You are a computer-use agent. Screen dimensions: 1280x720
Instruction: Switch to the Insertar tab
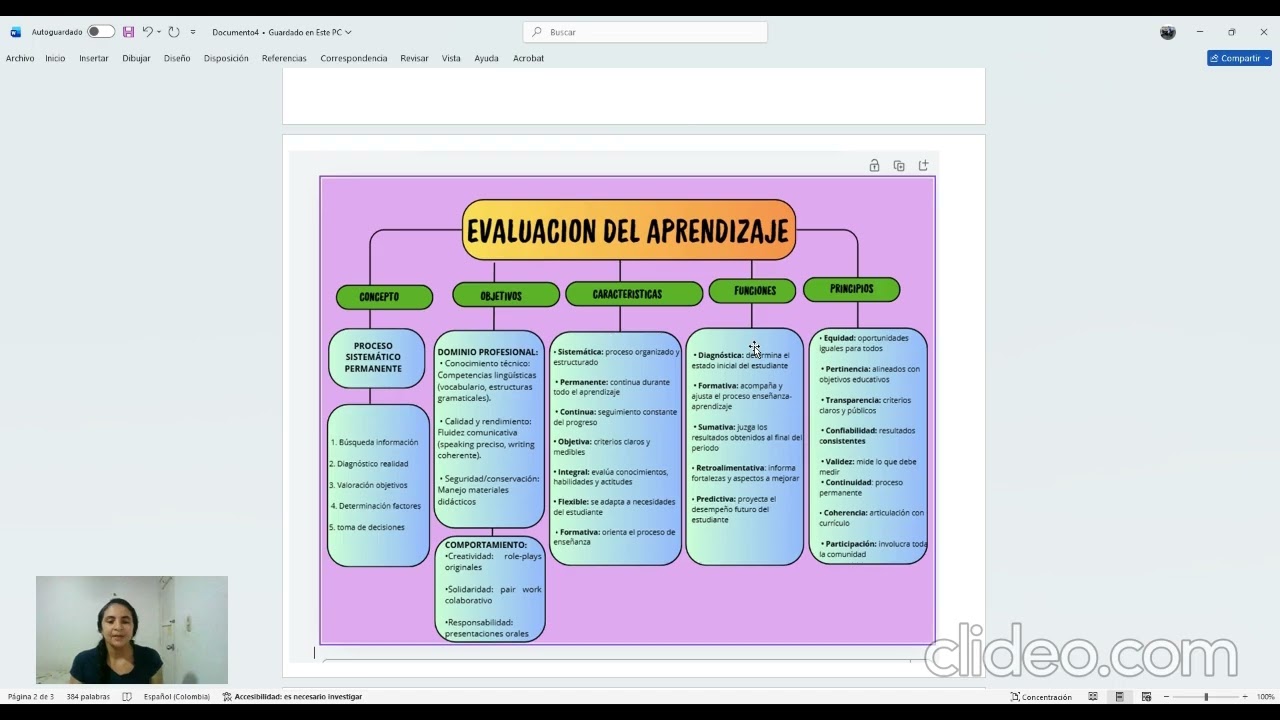click(x=94, y=58)
